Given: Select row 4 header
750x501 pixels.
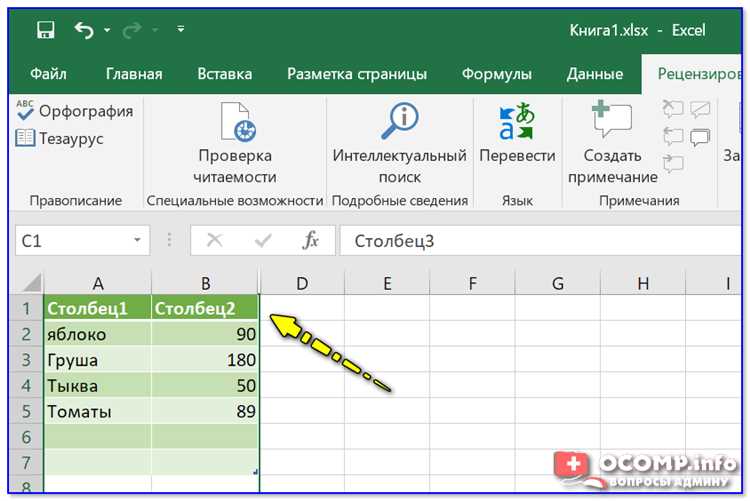Looking at the screenshot, I should [x=26, y=385].
